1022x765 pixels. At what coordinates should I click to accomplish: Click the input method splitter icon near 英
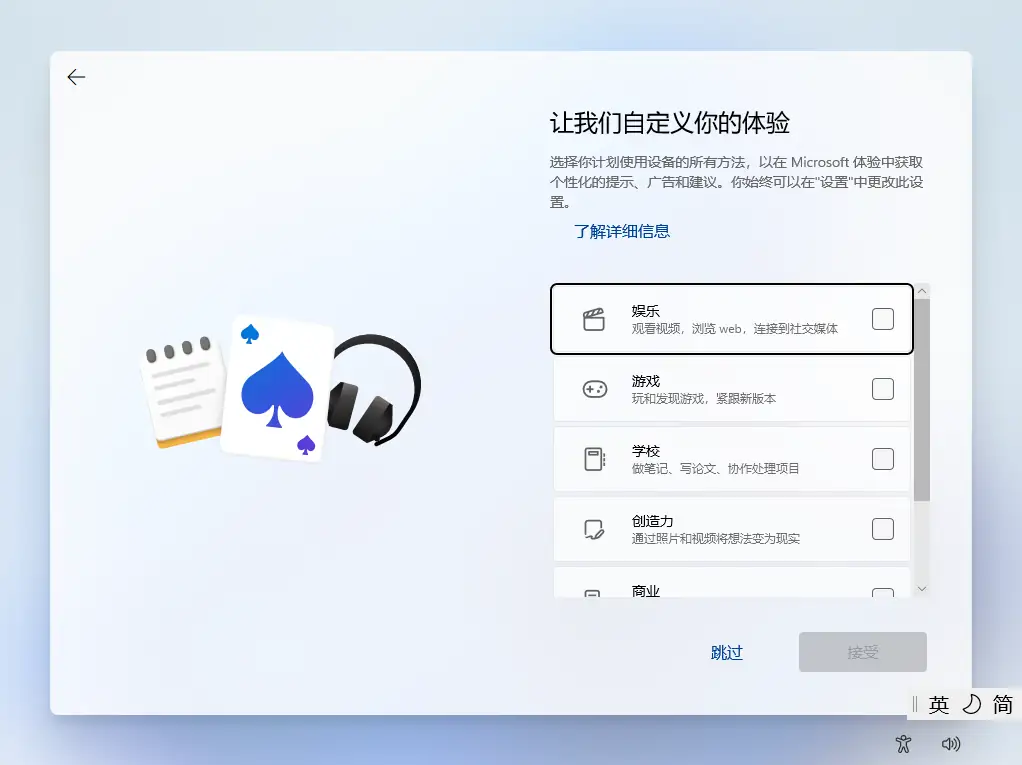(917, 704)
